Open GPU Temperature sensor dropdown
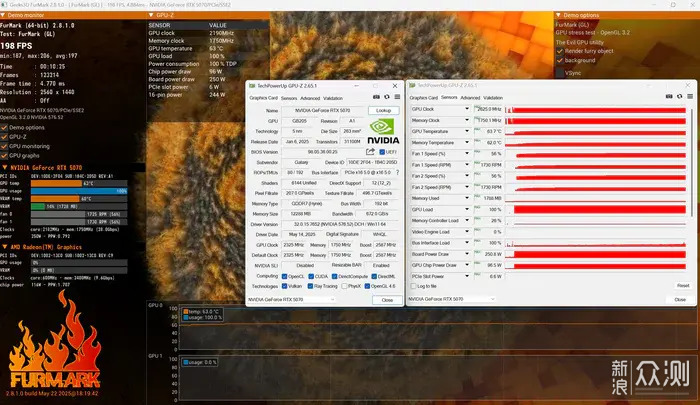 point(467,131)
